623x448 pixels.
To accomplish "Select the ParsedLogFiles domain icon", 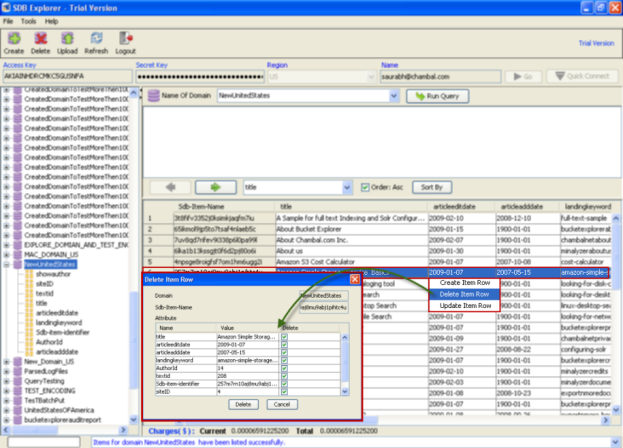I will pos(17,371).
